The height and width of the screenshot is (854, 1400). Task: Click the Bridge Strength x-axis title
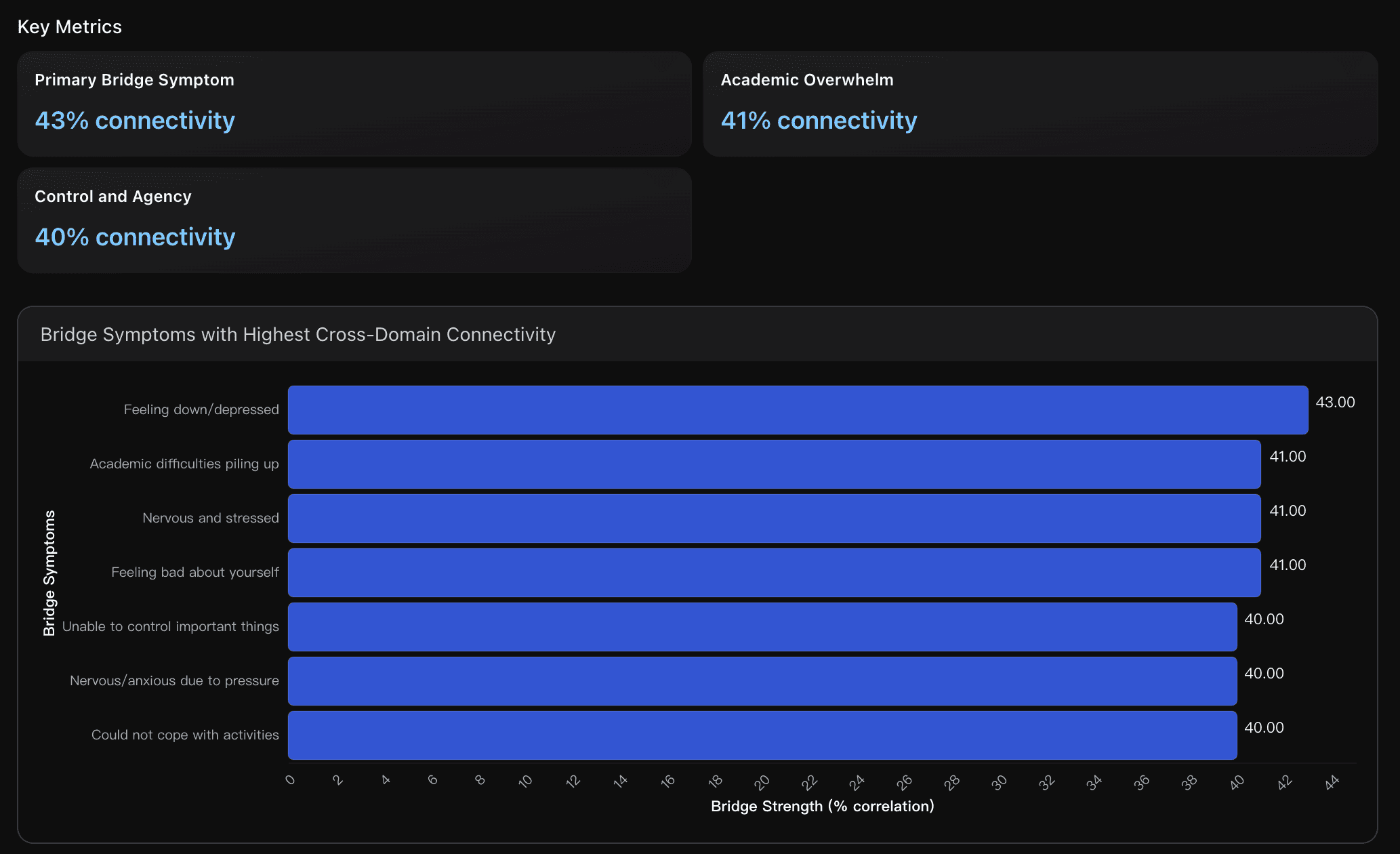(x=822, y=807)
